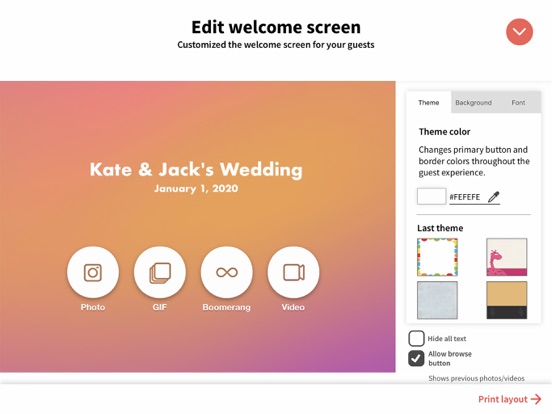This screenshot has width=552, height=414.
Task: Choose the gold and black theme thumbnail
Action: [x=507, y=300]
